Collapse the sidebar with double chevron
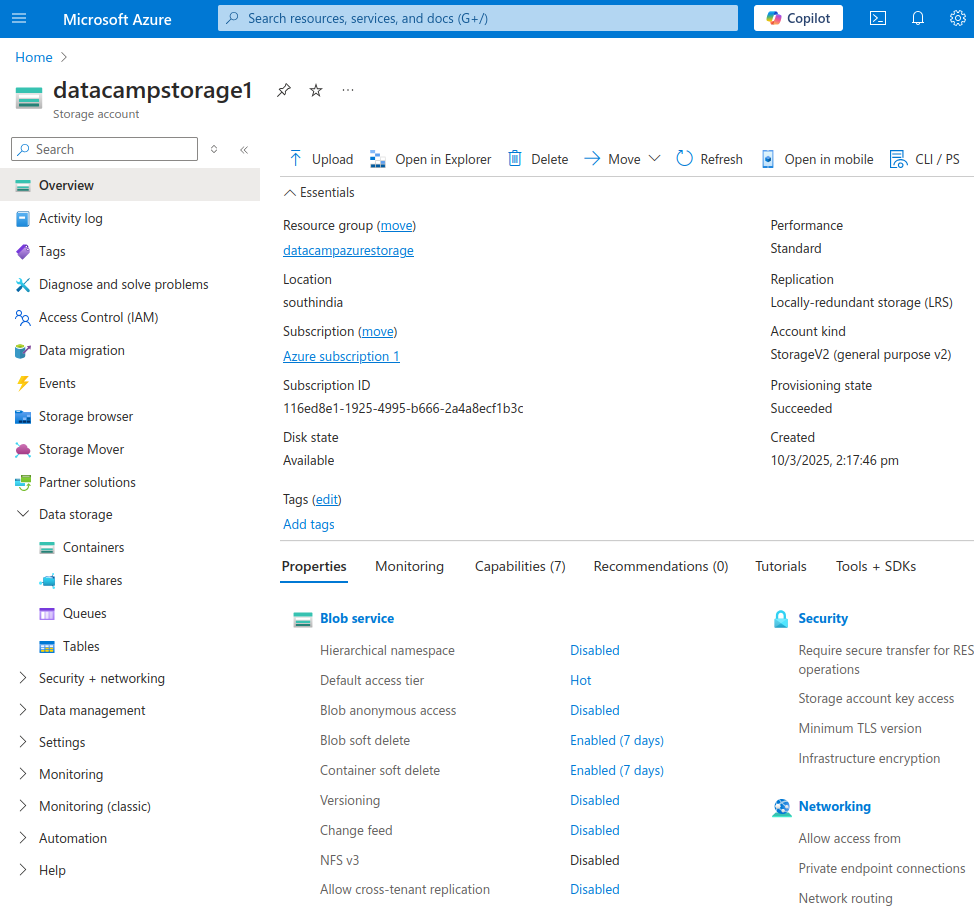 click(x=244, y=149)
